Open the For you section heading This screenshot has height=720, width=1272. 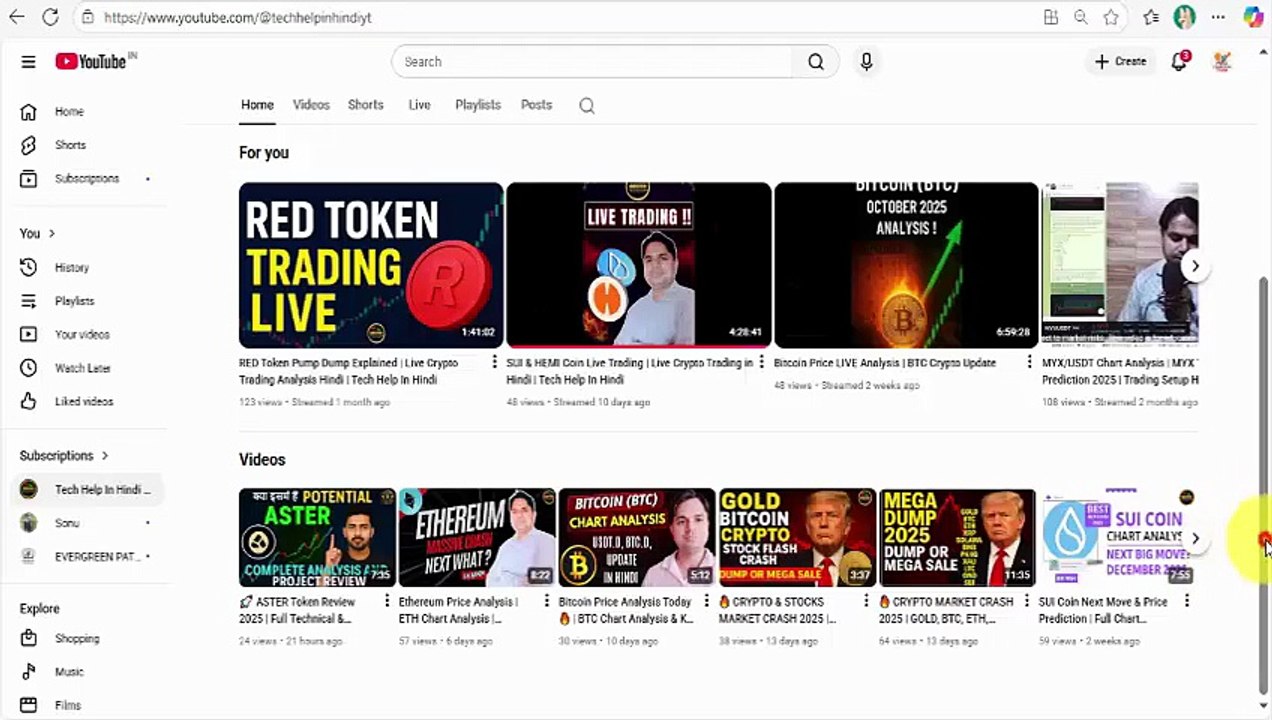click(264, 153)
